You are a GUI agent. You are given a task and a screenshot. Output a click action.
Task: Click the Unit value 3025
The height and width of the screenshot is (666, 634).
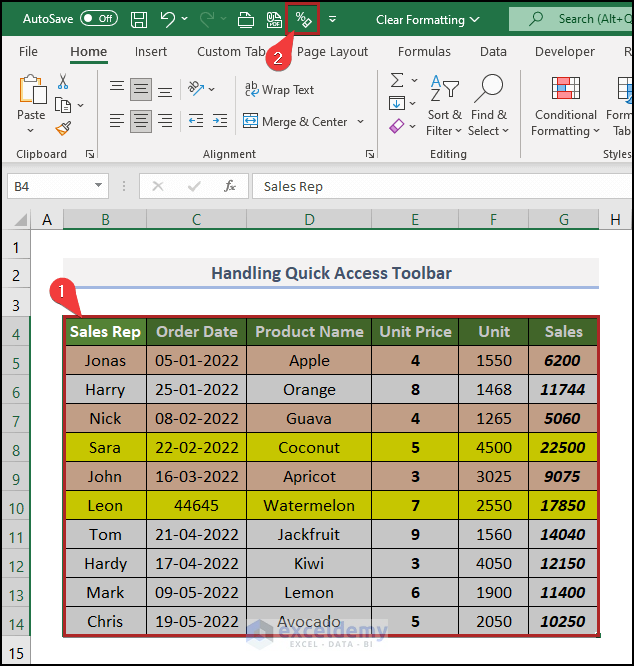(x=493, y=476)
